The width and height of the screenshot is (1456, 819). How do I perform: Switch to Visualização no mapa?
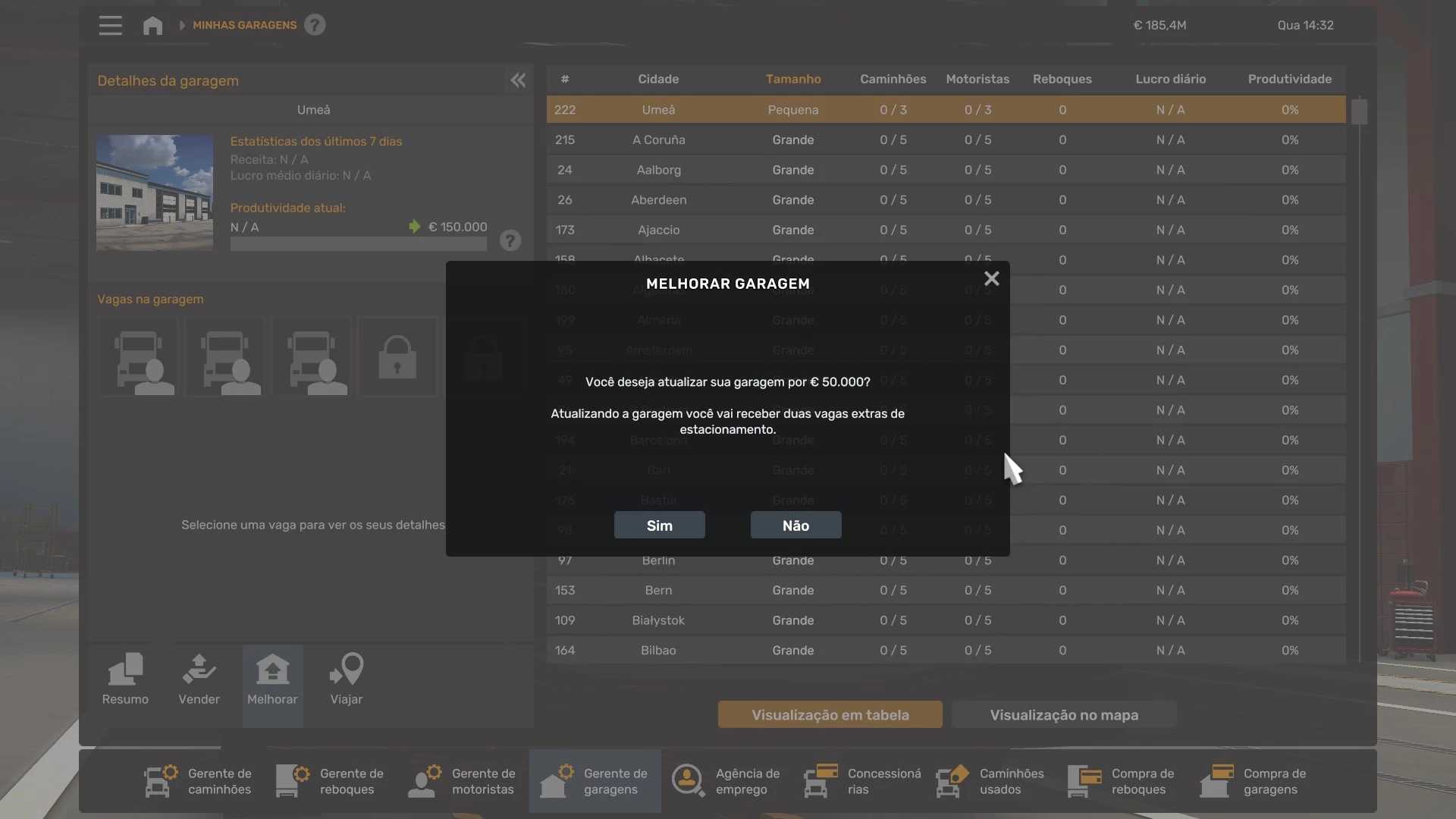tap(1063, 714)
